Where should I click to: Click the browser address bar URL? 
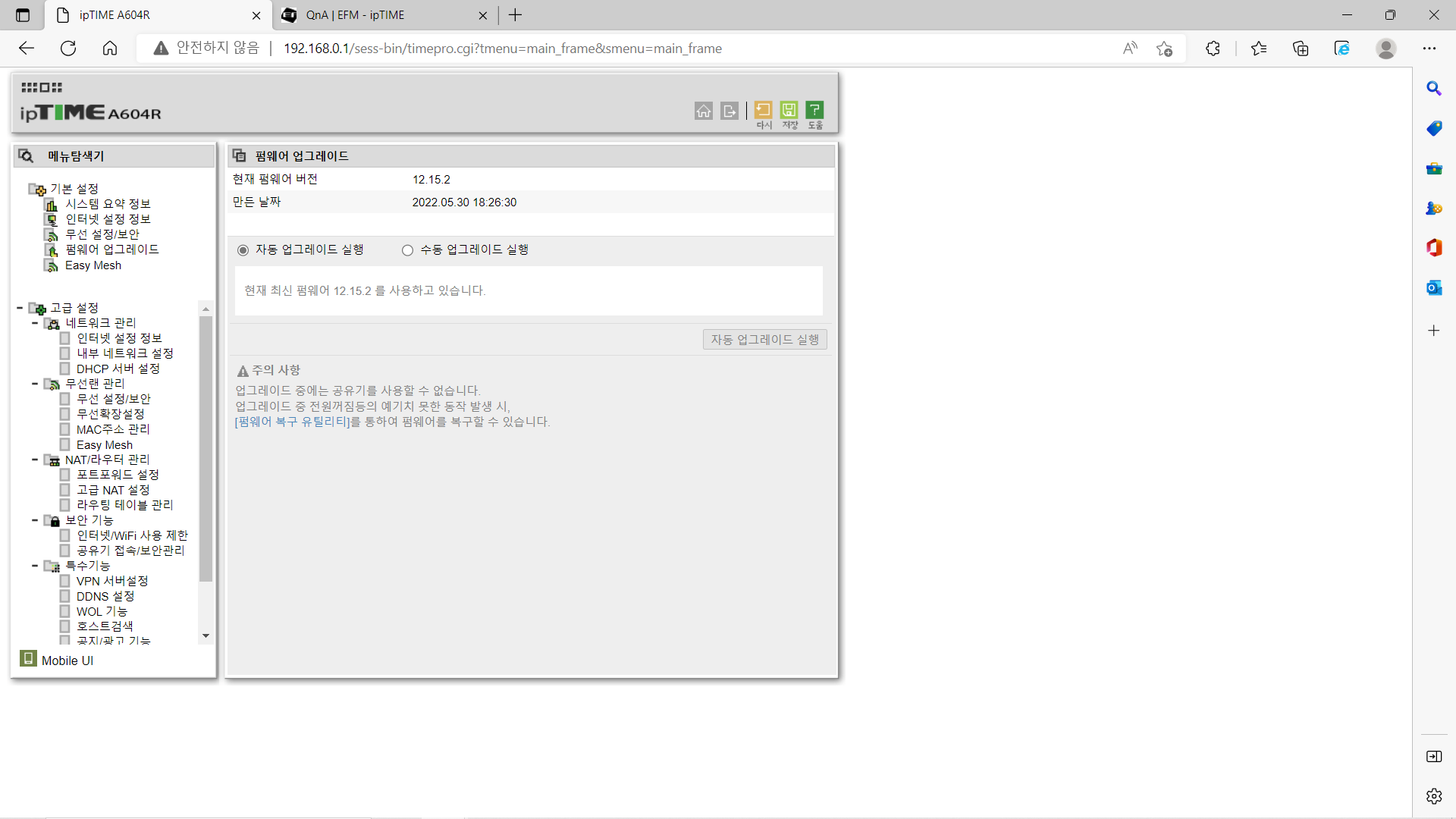(x=503, y=49)
